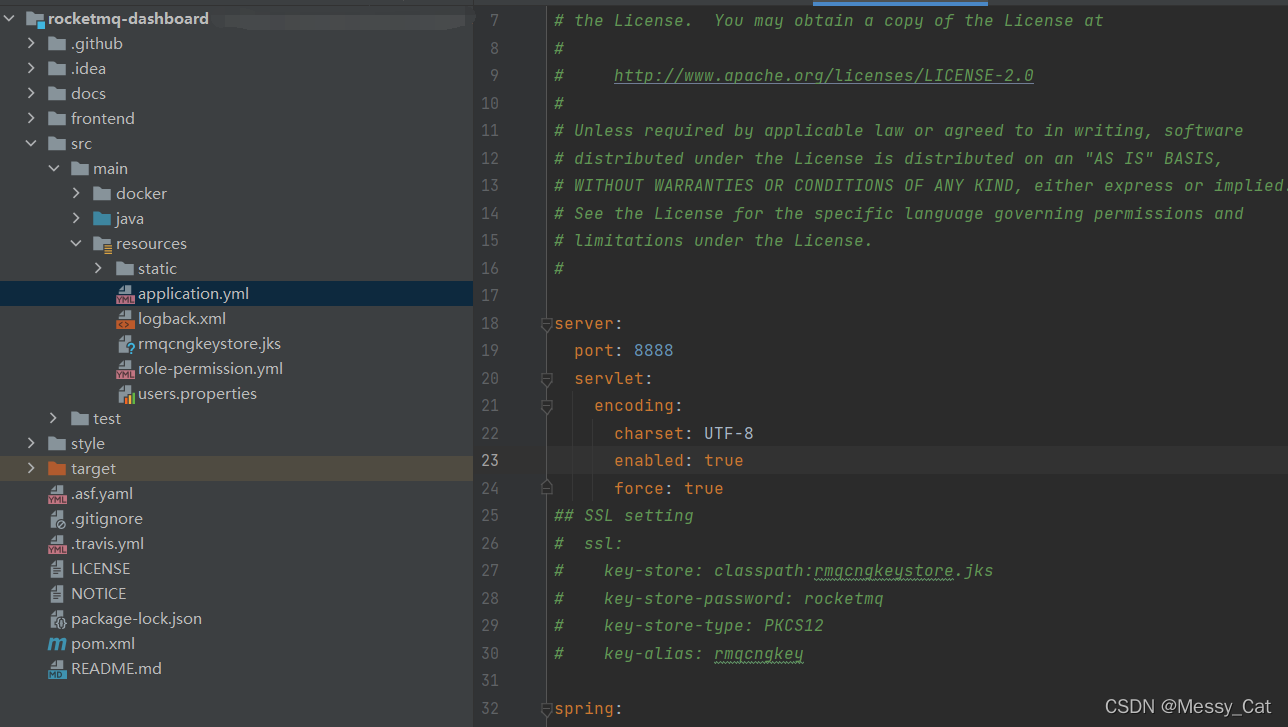The height and width of the screenshot is (727, 1288).
Task: Click the 'key-store-type: PKCS12' comment
Action: point(689,626)
